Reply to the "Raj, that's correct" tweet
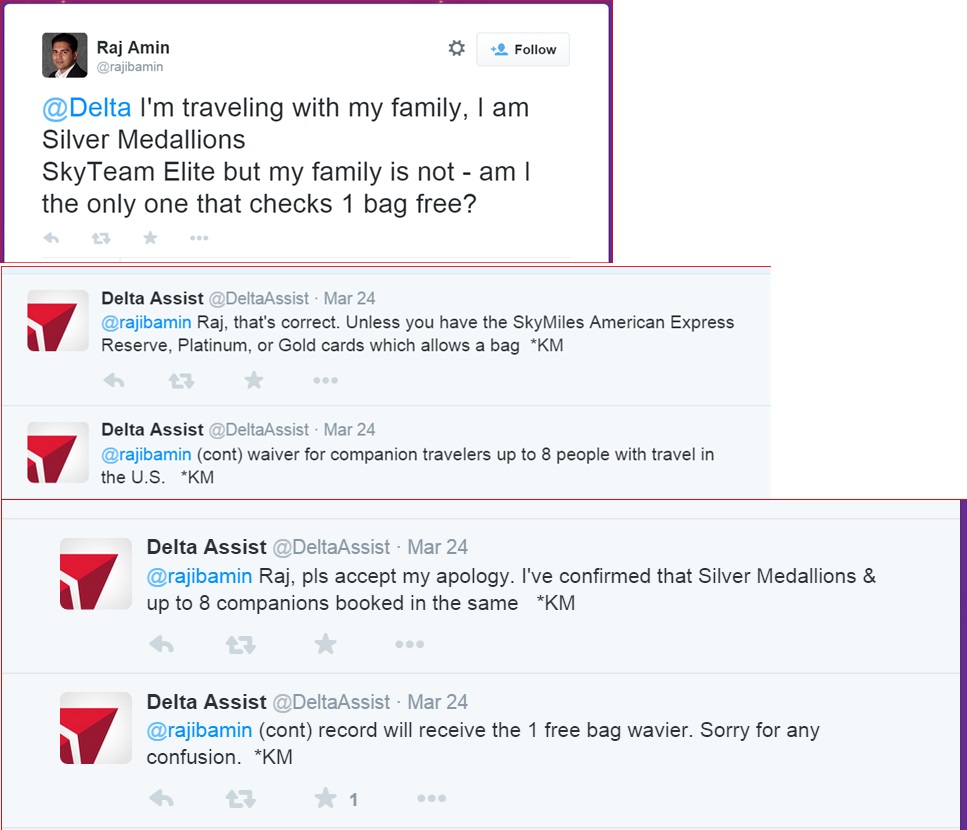This screenshot has width=967, height=830. (x=114, y=380)
